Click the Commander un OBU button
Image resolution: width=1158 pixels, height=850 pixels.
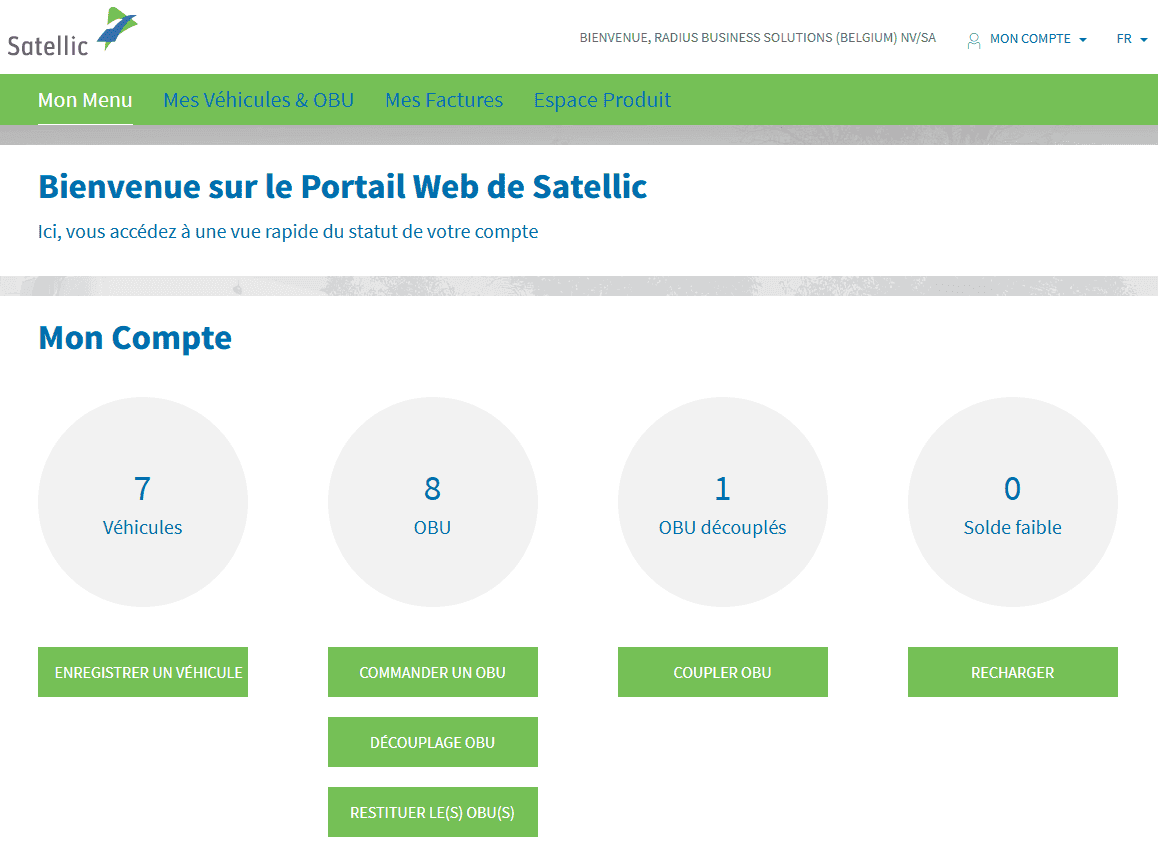(x=432, y=672)
